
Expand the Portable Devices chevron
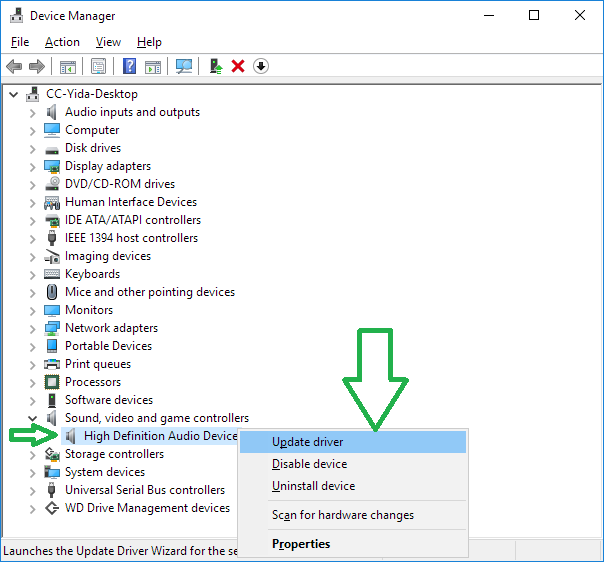33,347
